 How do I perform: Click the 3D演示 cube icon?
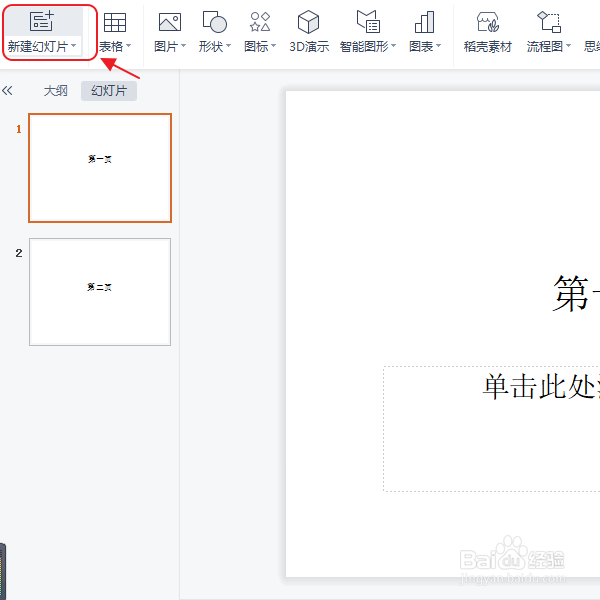click(308, 22)
